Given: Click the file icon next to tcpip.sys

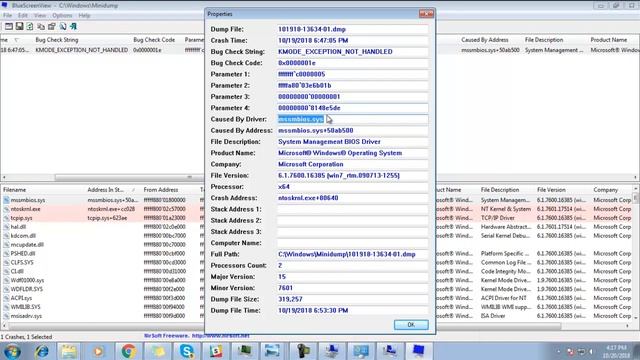Looking at the screenshot, I should [x=6, y=218].
